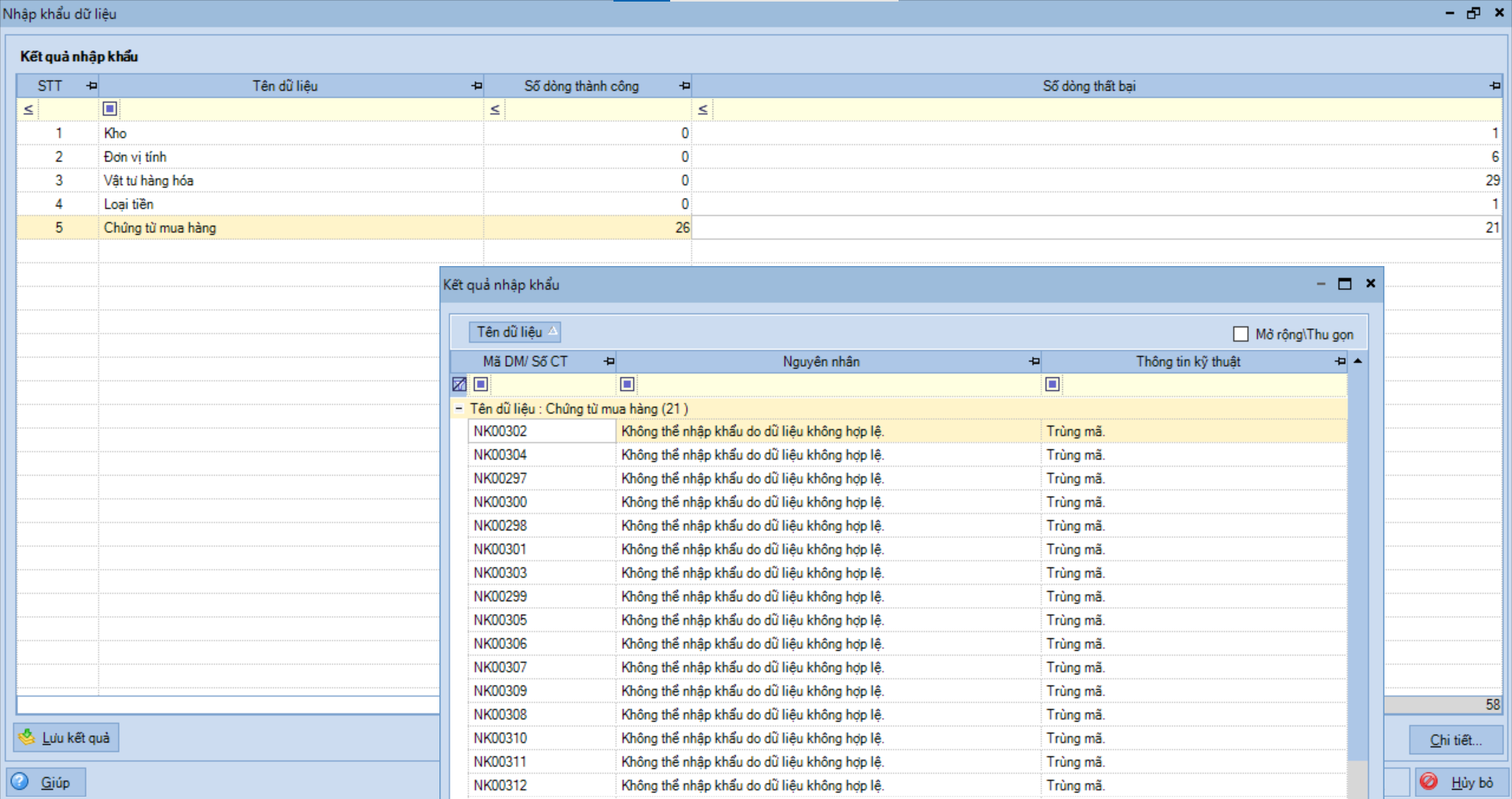Click the clear filter icon in popup filter row
This screenshot has height=799, width=1512.
click(459, 384)
